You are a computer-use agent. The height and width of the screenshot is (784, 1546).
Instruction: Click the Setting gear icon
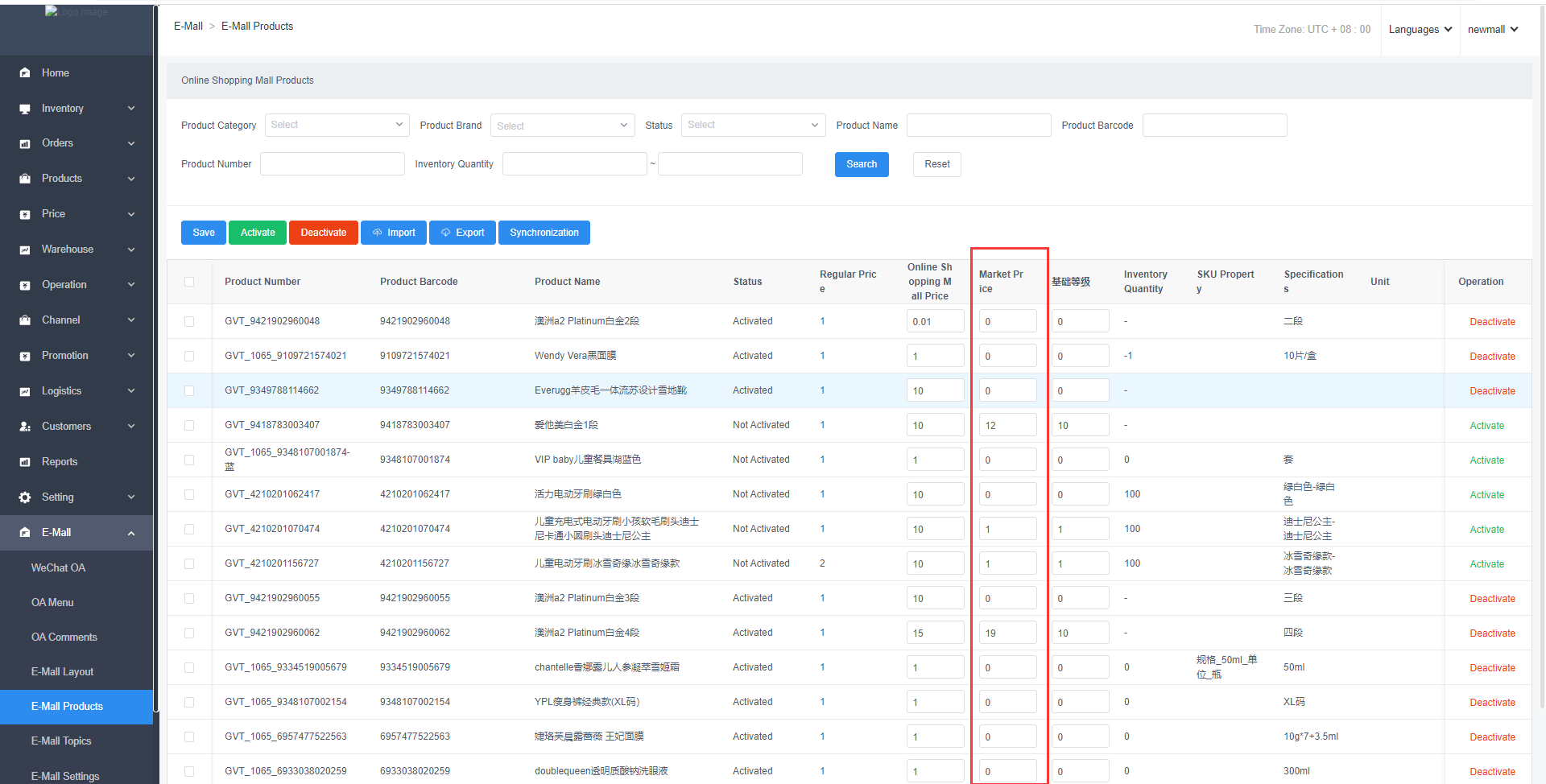[25, 497]
